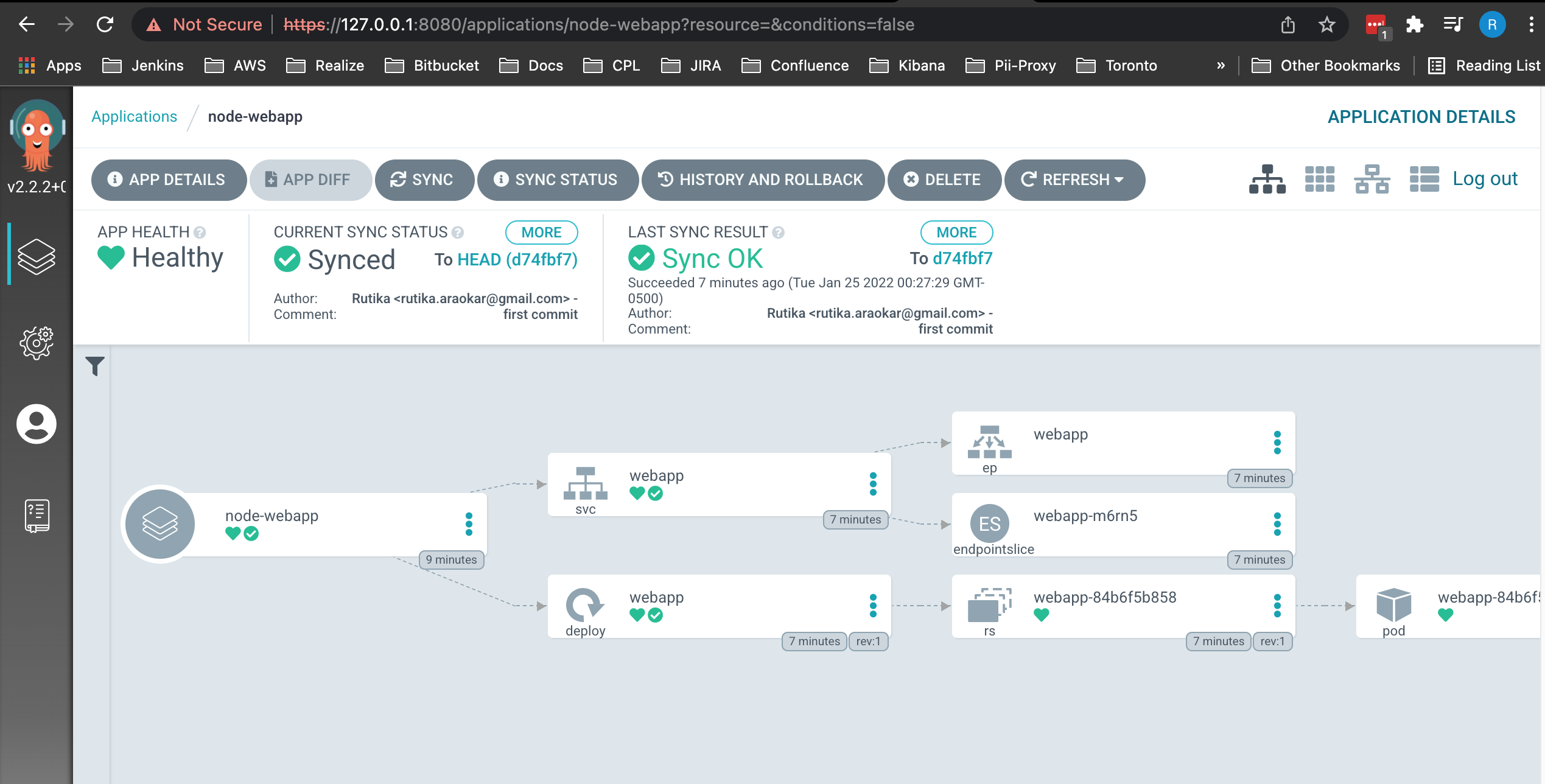This screenshot has height=784, width=1545.
Task: Open the three-dot menu on the webapp deployment
Action: click(x=874, y=606)
